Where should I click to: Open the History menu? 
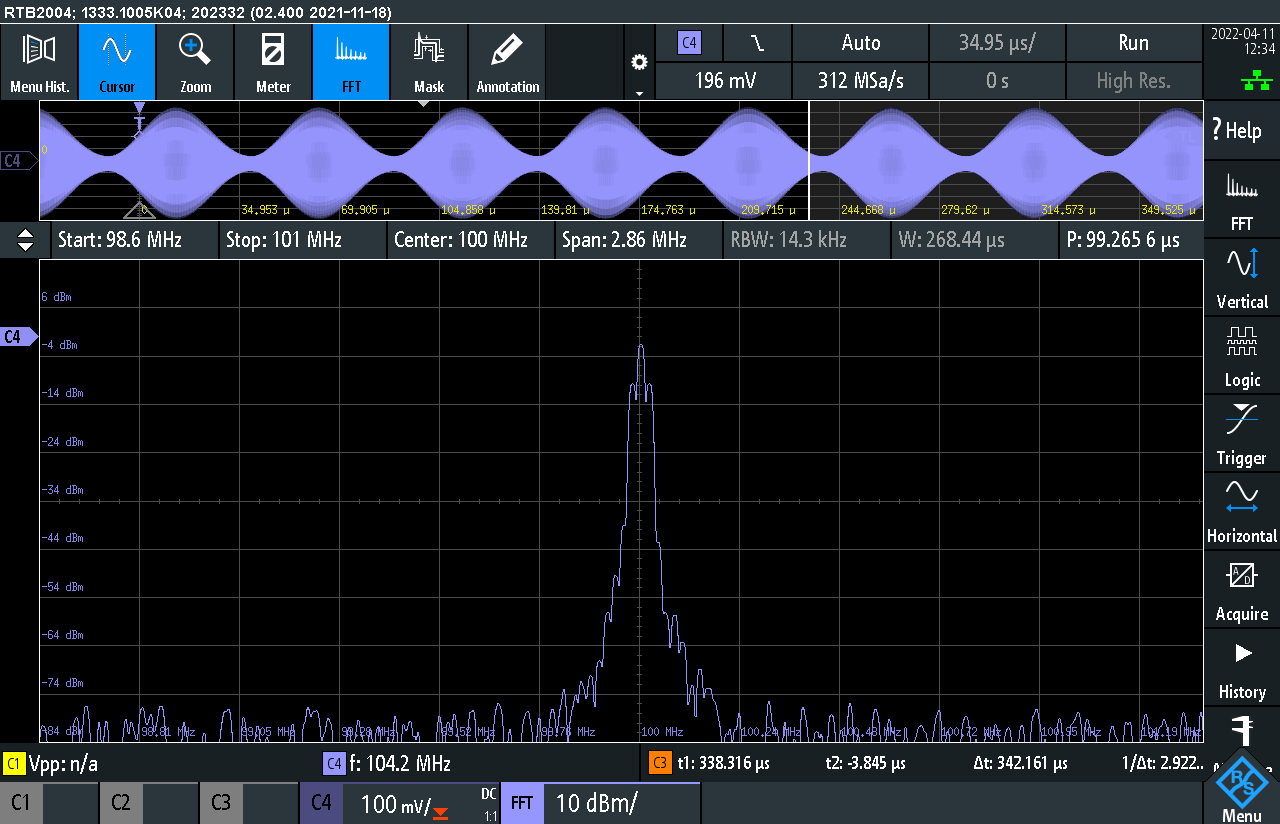point(1242,669)
